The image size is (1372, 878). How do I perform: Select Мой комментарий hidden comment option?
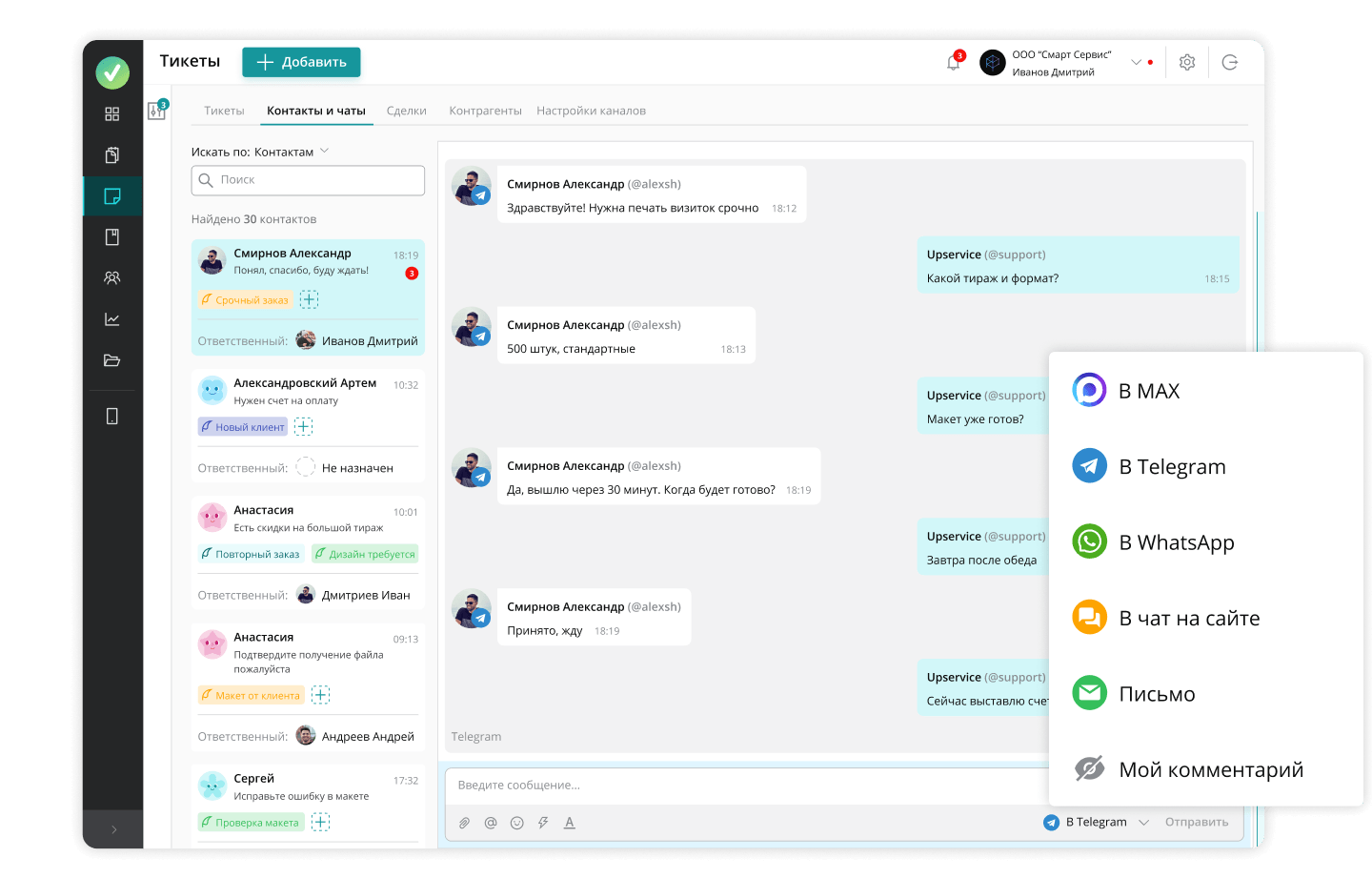[x=1209, y=769]
